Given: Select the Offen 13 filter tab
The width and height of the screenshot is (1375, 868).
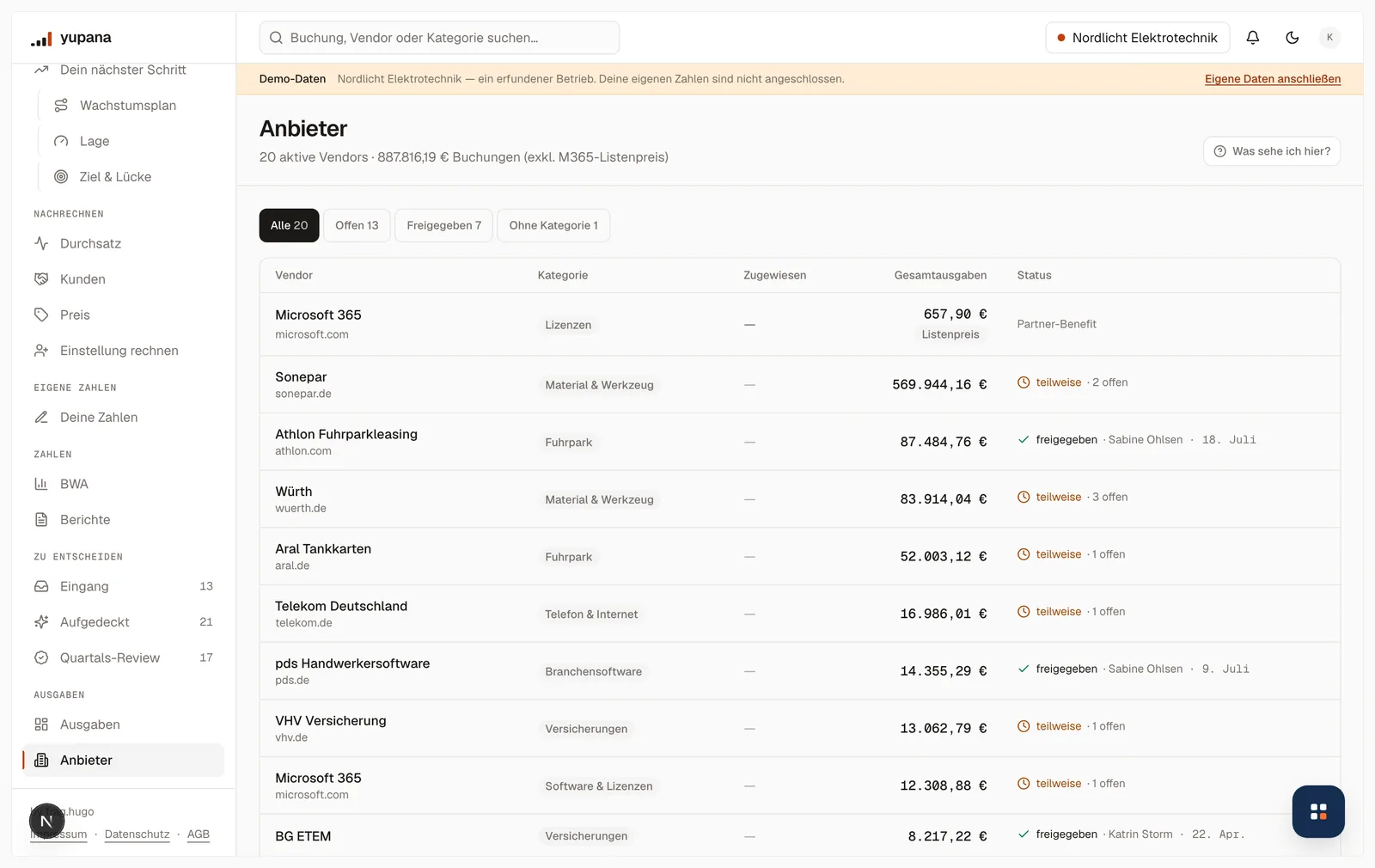Looking at the screenshot, I should (357, 225).
